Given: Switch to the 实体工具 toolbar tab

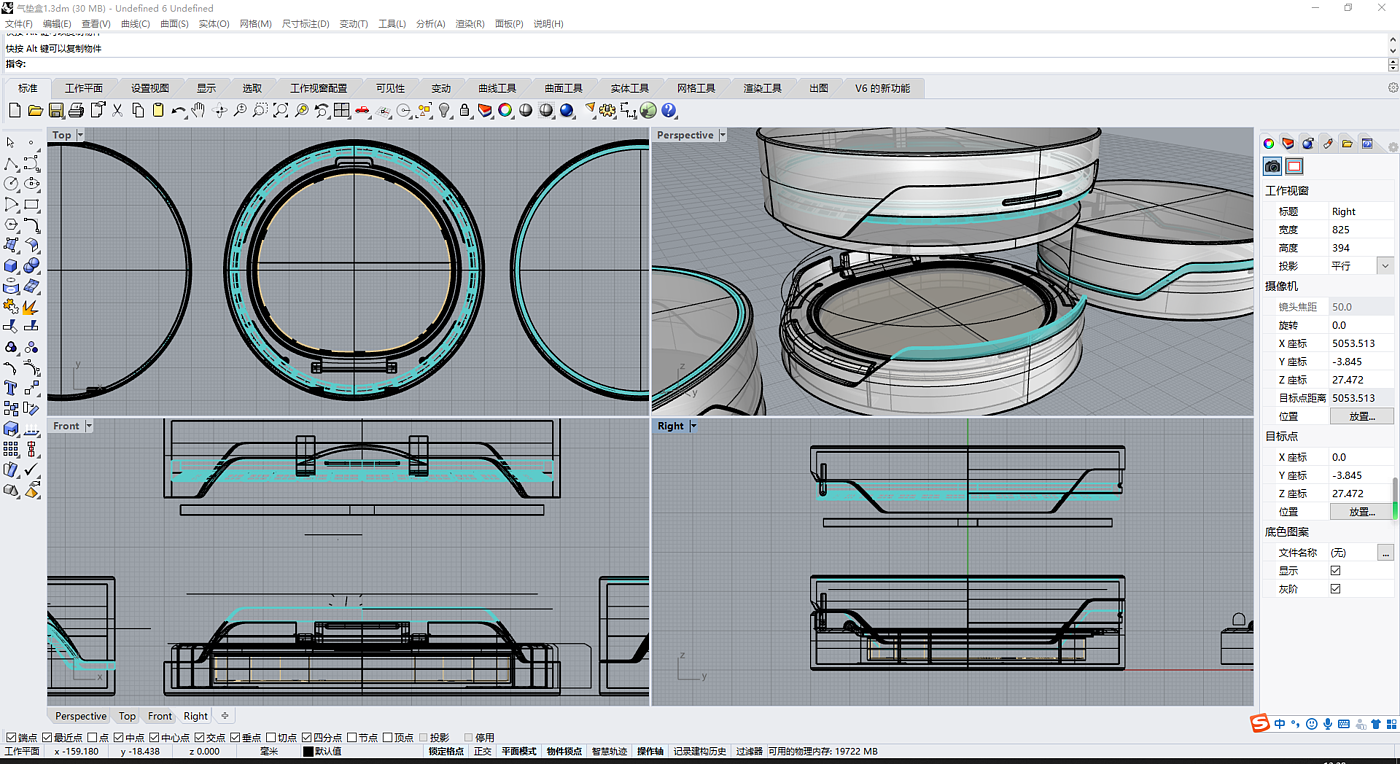Looking at the screenshot, I should (630, 88).
